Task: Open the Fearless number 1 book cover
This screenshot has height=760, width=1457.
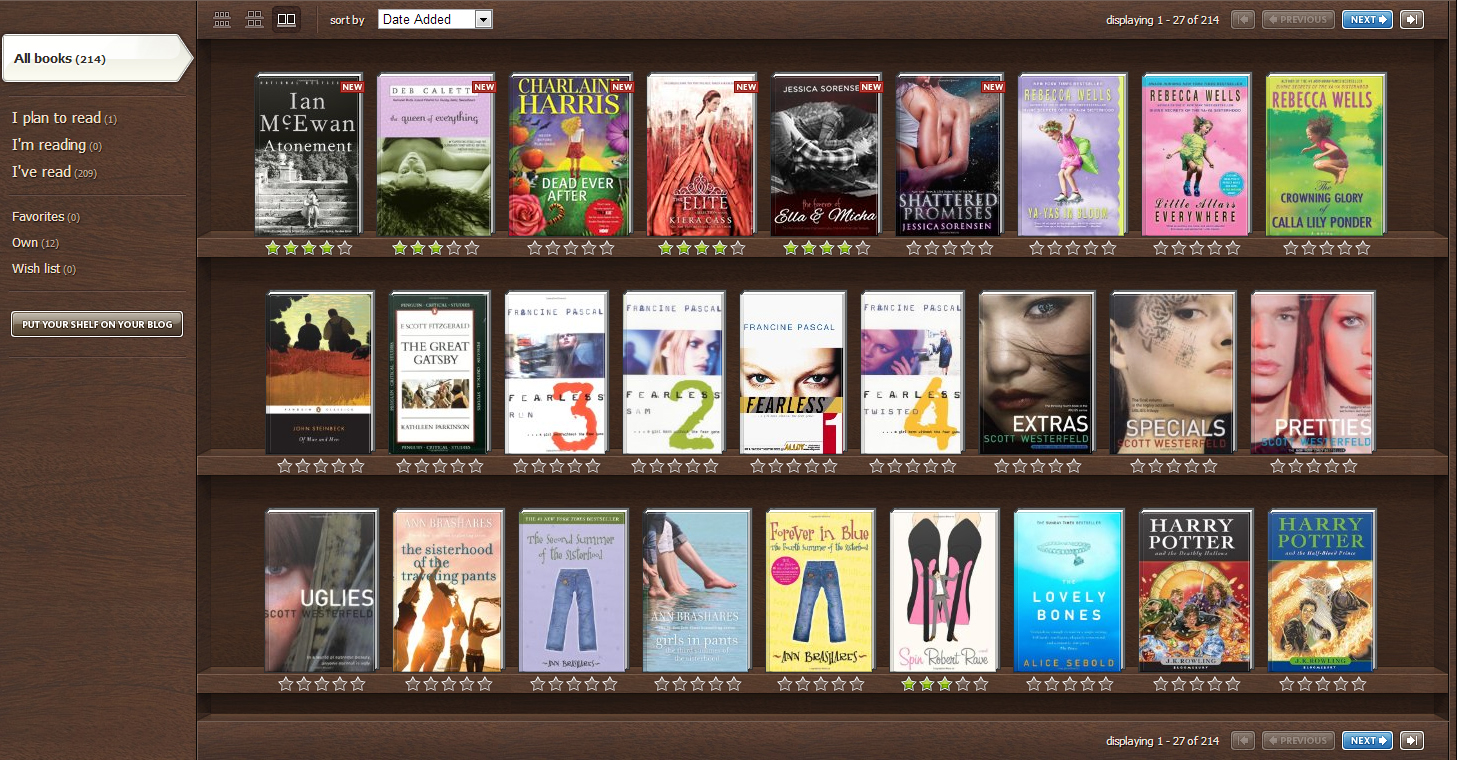Action: tap(793, 373)
